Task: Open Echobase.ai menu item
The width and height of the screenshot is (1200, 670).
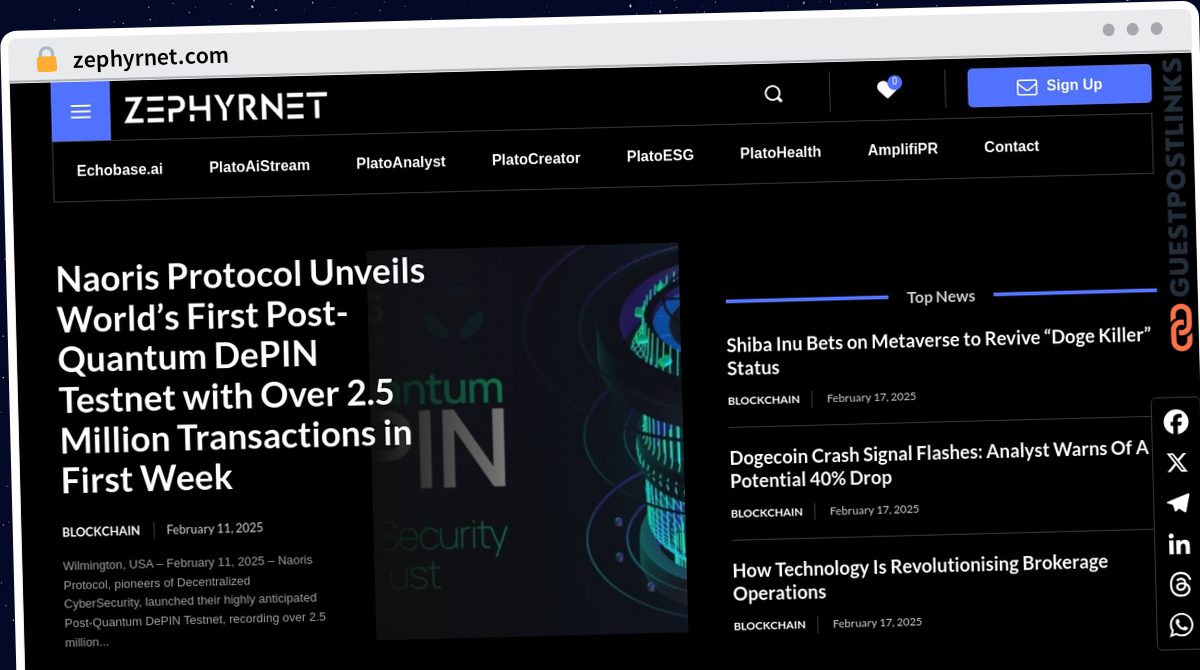Action: pos(119,169)
